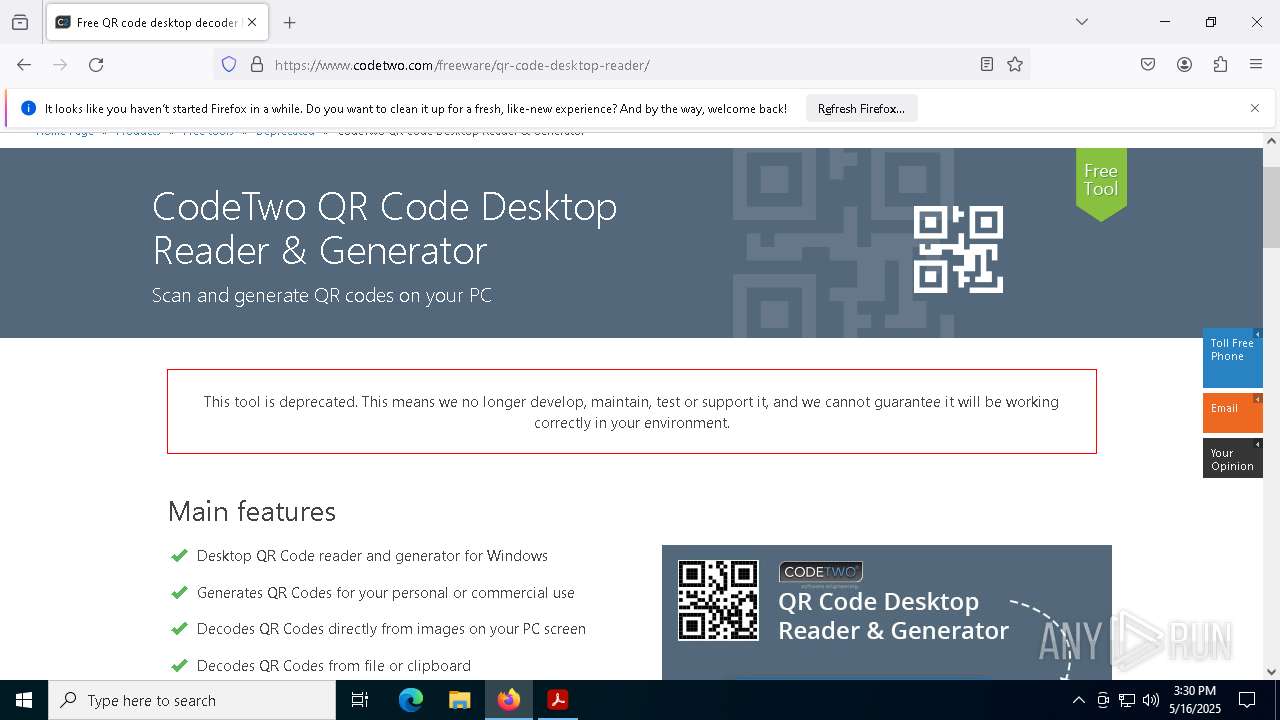Screen dimensions: 1280x720
Task: Open Adobe Acrobat from the taskbar
Action: point(558,700)
